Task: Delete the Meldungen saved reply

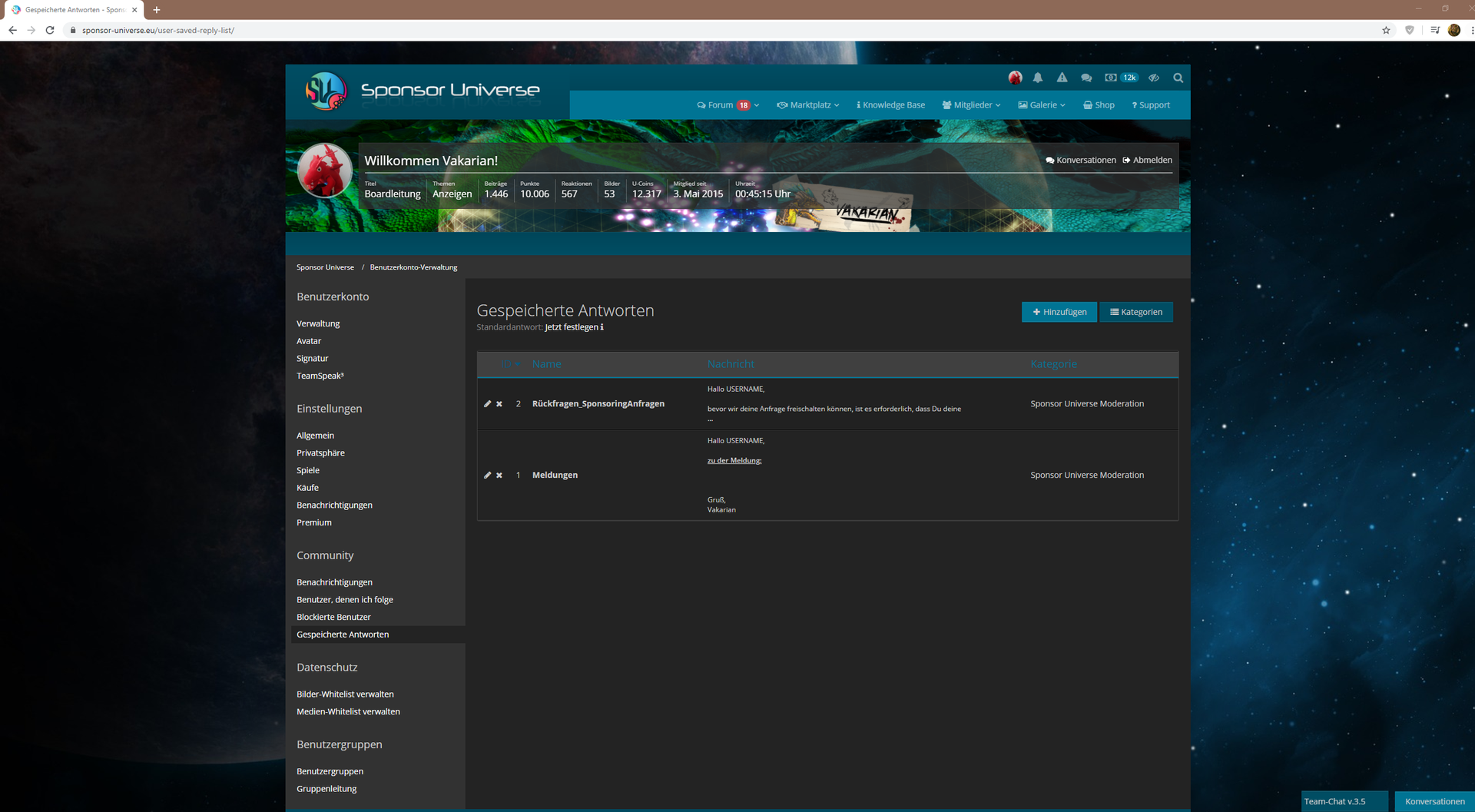Action: (x=499, y=476)
